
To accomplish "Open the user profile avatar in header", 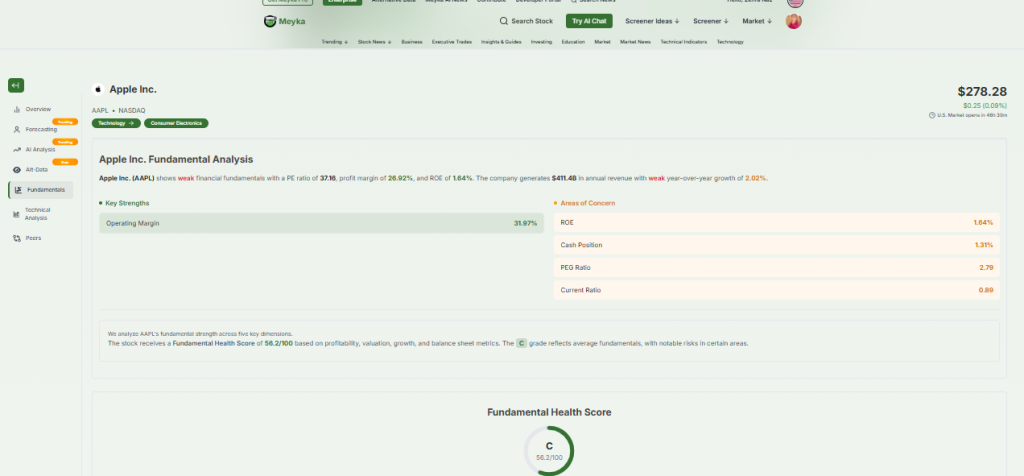I will pyautogui.click(x=793, y=22).
